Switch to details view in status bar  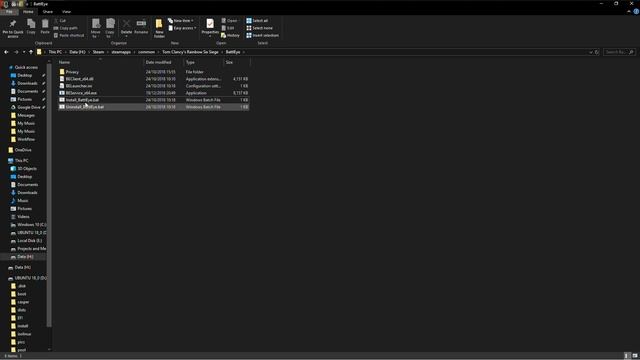(627, 356)
